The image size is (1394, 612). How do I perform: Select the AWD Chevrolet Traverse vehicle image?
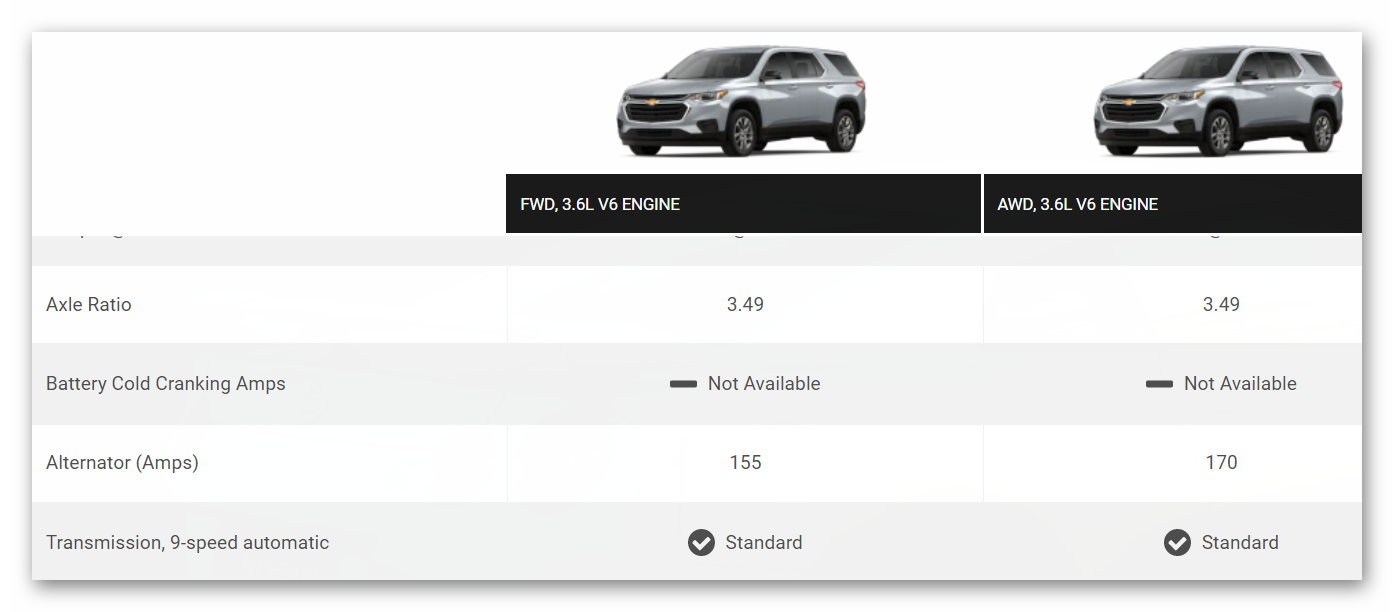point(1218,100)
